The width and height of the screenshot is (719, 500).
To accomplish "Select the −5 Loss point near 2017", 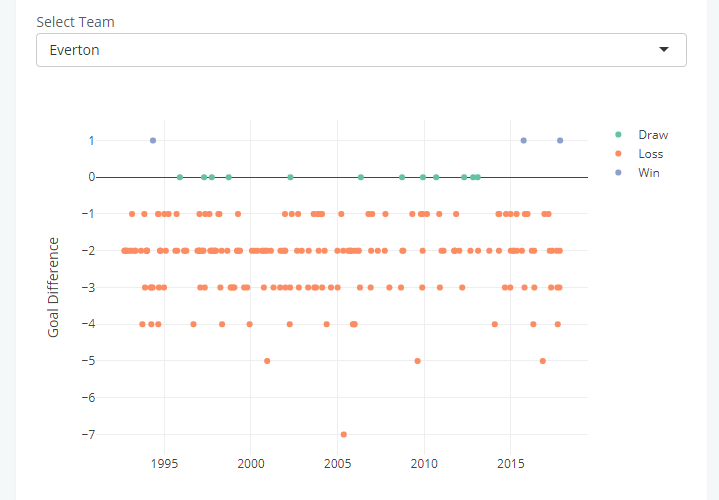I will point(543,361).
